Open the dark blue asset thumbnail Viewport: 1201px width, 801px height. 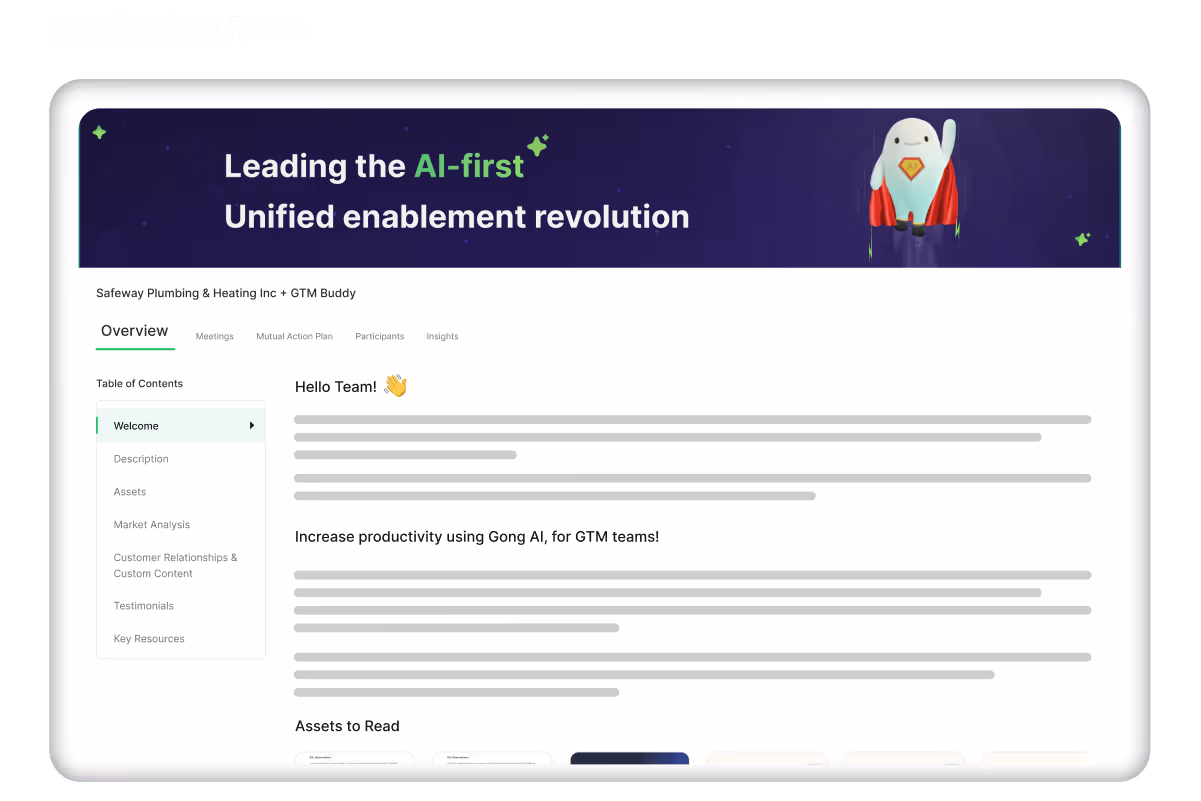(x=630, y=759)
